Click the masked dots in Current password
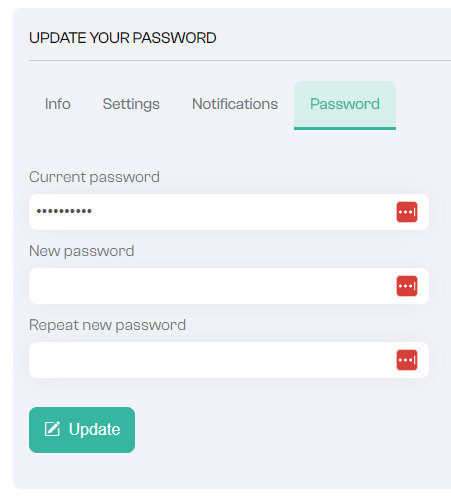Image resolution: width=451 pixels, height=502 pixels. 64,211
